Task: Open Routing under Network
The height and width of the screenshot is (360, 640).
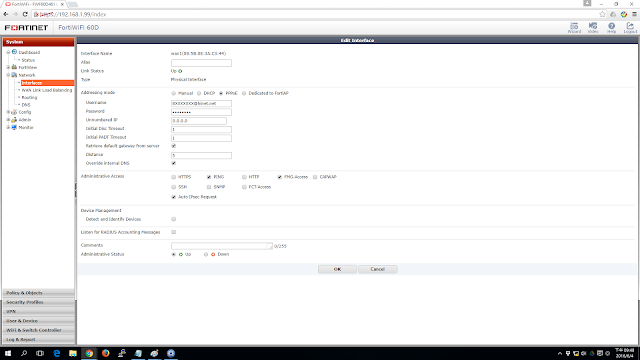Action: (29, 98)
